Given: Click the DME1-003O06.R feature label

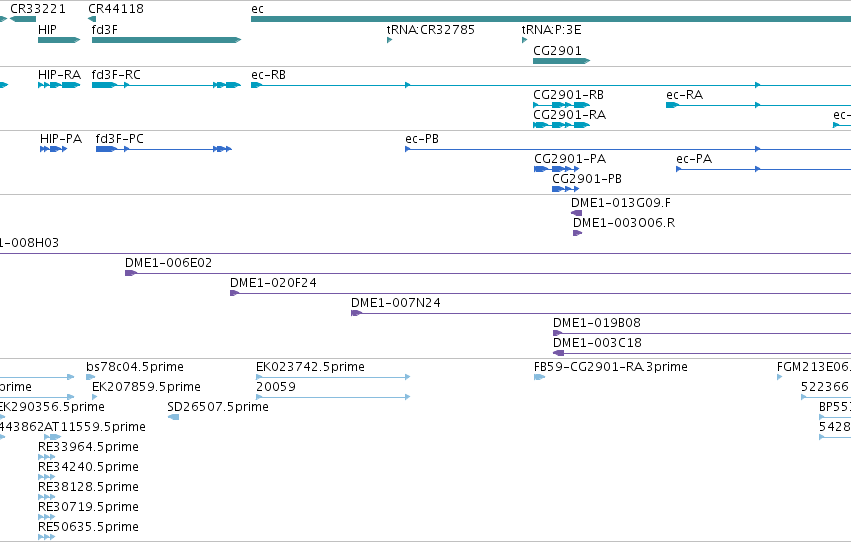Looking at the screenshot, I should [x=624, y=222].
